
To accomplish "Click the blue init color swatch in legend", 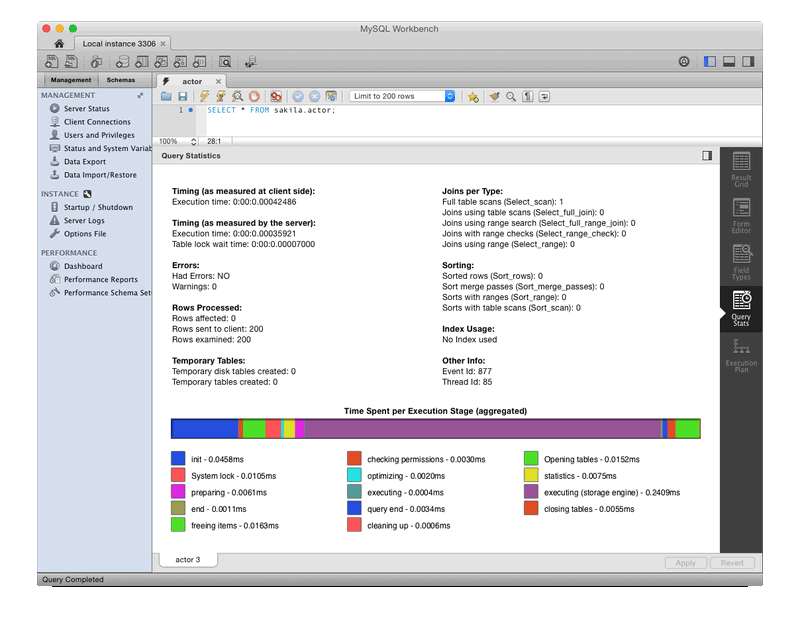I will (x=178, y=458).
